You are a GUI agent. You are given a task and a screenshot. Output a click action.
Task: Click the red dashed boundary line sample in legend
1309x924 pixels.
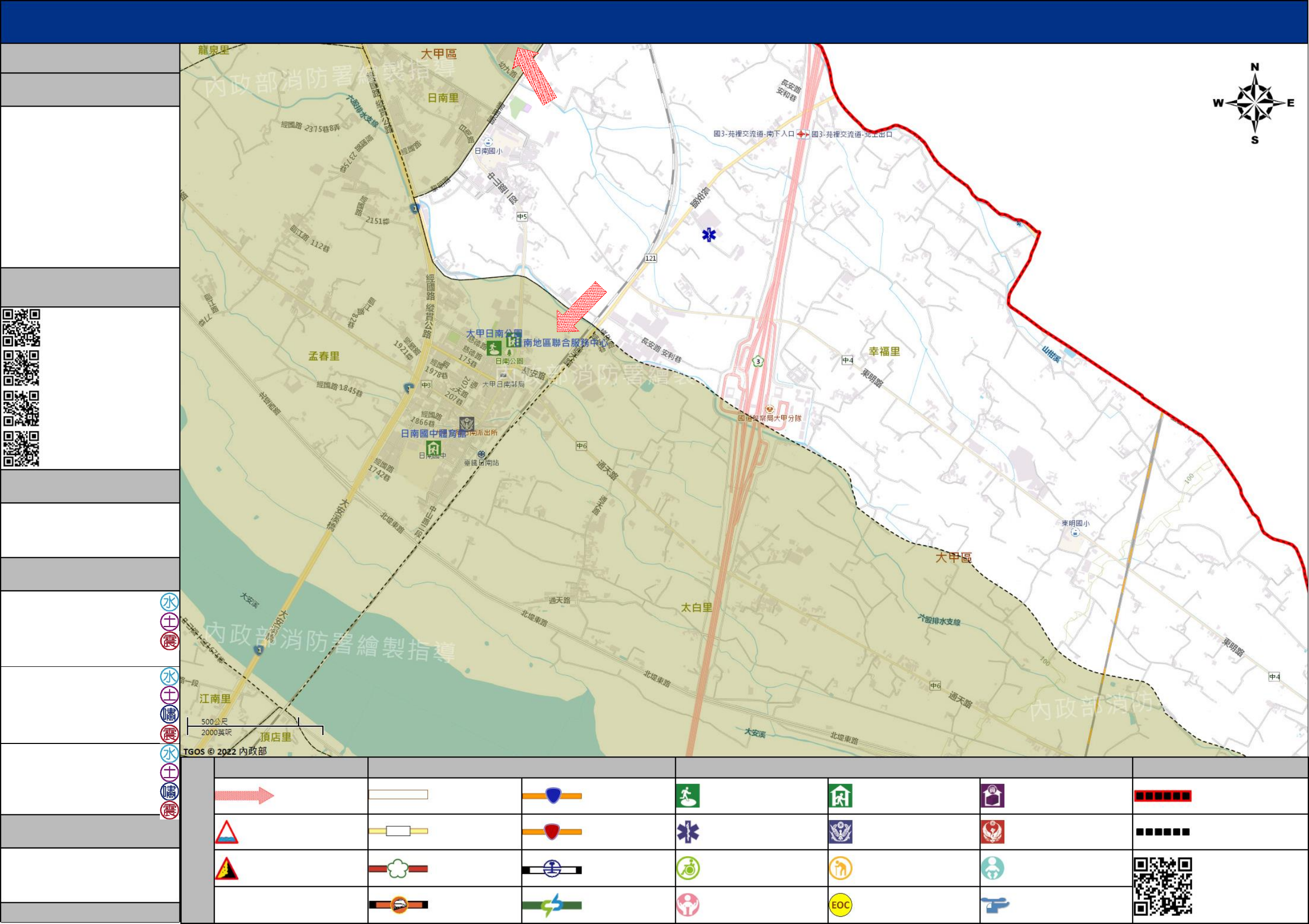coord(1163,796)
